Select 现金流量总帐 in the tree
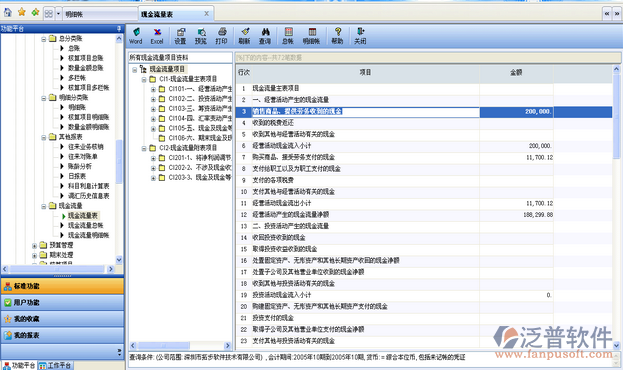Image resolution: width=623 pixels, height=370 pixels. [85, 225]
